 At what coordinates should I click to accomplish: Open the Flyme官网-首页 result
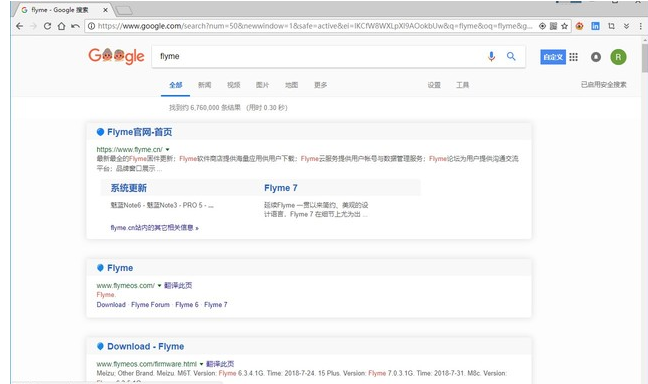tap(140, 132)
